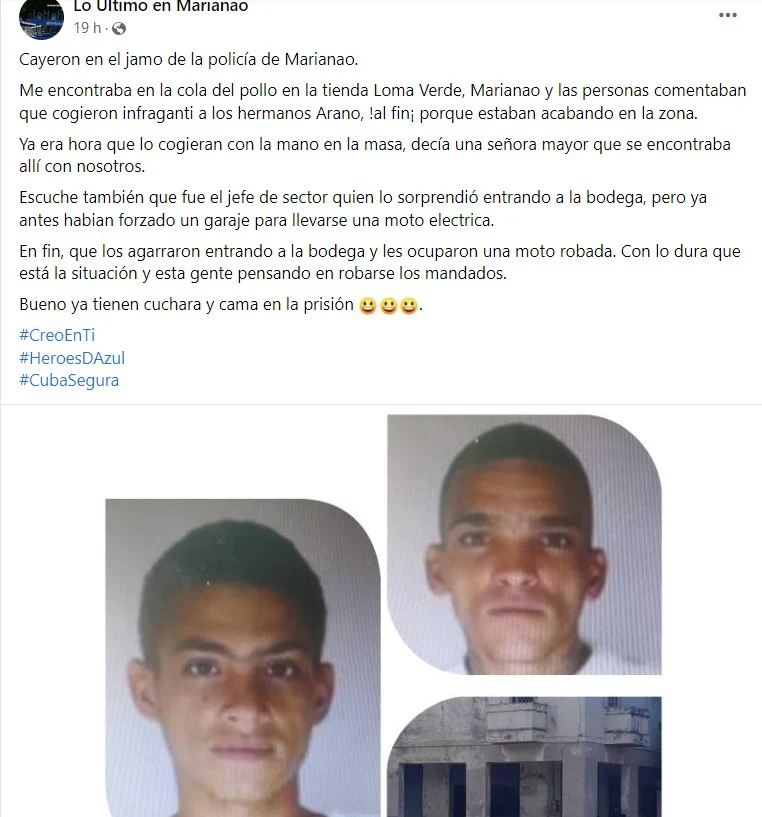Open the Lo Último en Marianao page name
762x817 pixels.
[x=161, y=6]
